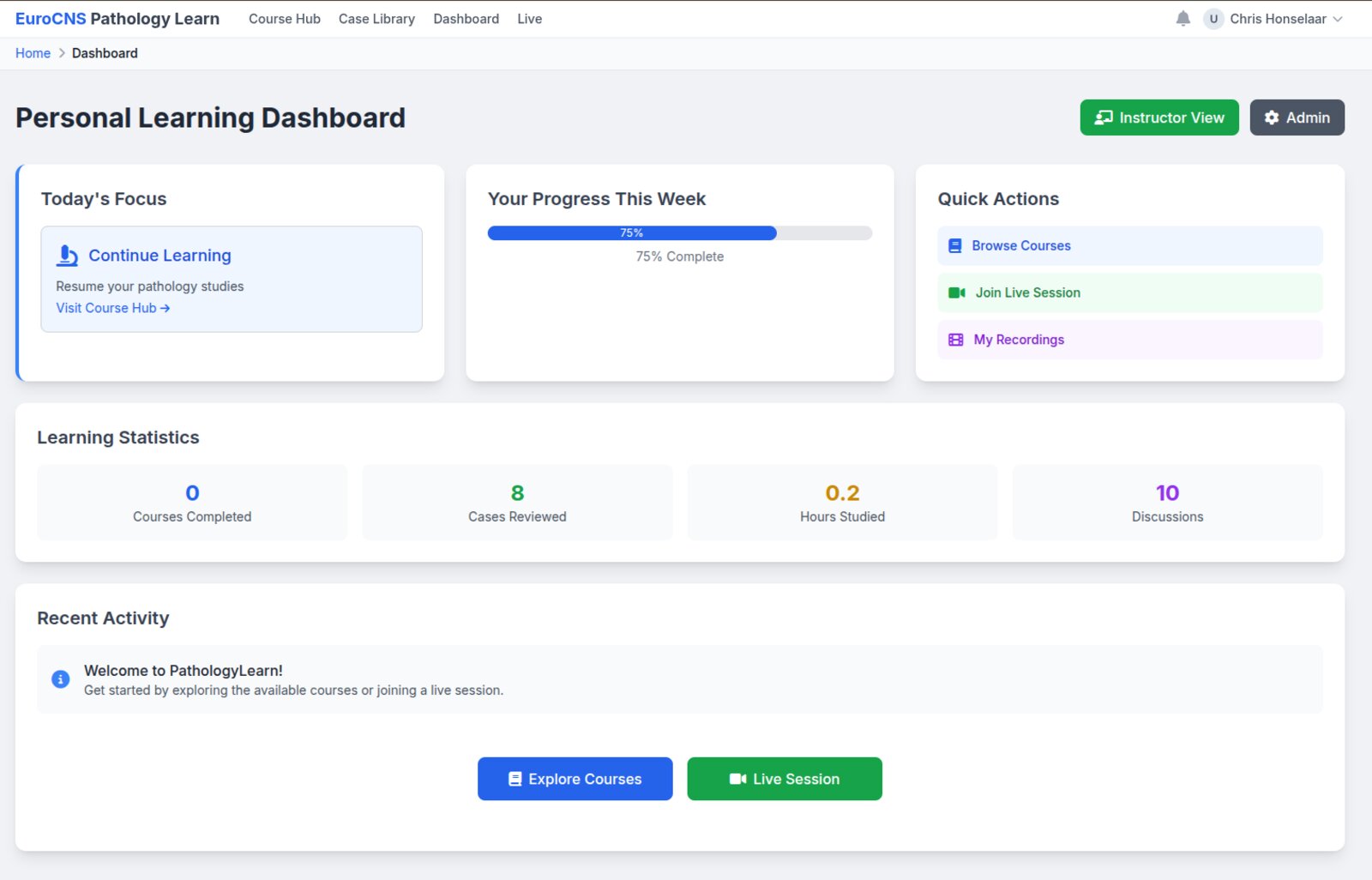The height and width of the screenshot is (880, 1372).
Task: Select Case Library in the navigation bar
Action: point(376,18)
